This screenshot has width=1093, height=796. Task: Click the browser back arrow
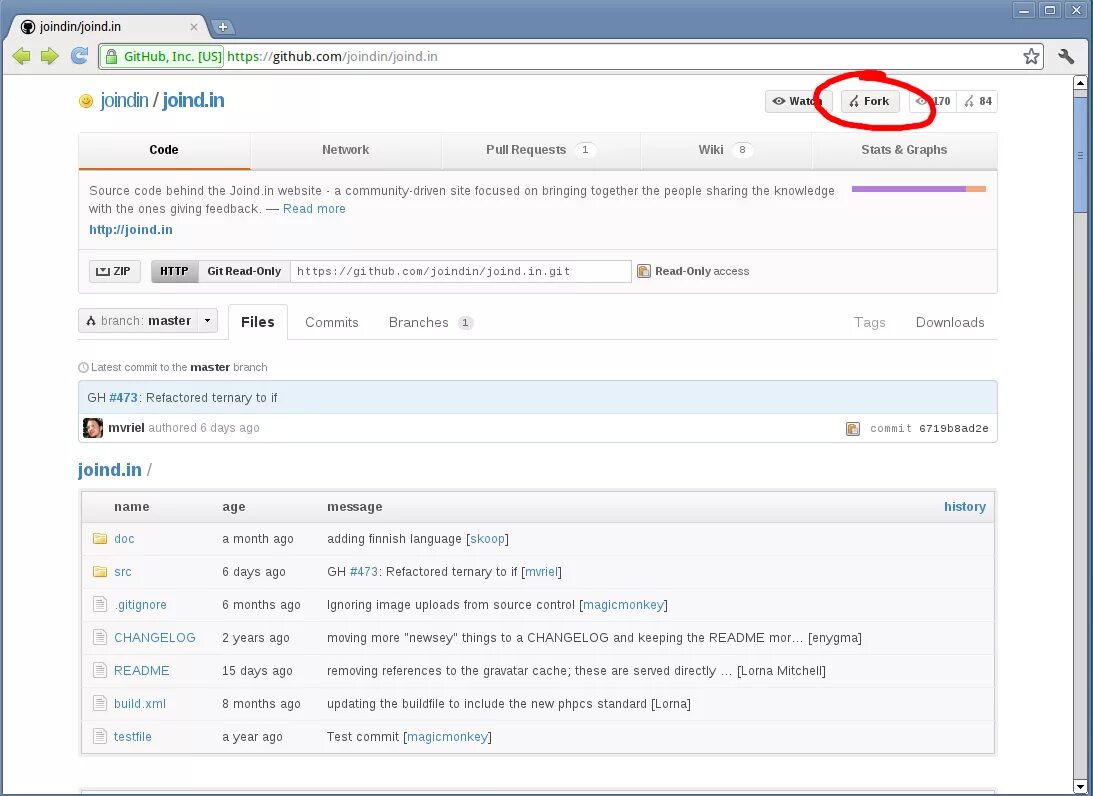tap(21, 56)
